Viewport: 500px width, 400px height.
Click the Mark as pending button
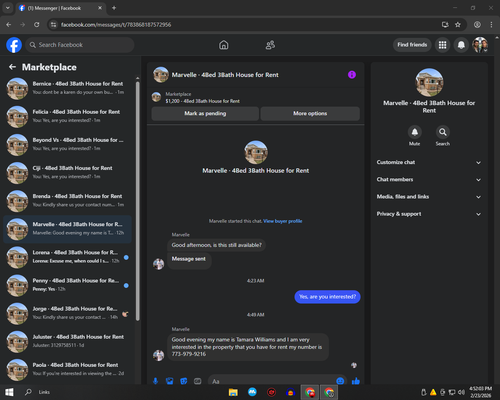[205, 114]
